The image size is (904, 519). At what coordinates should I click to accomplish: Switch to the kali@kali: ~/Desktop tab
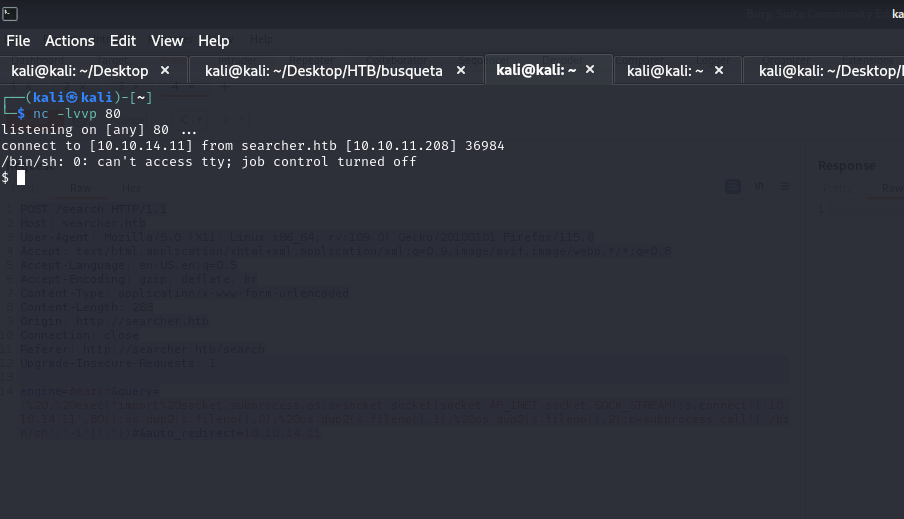click(80, 71)
